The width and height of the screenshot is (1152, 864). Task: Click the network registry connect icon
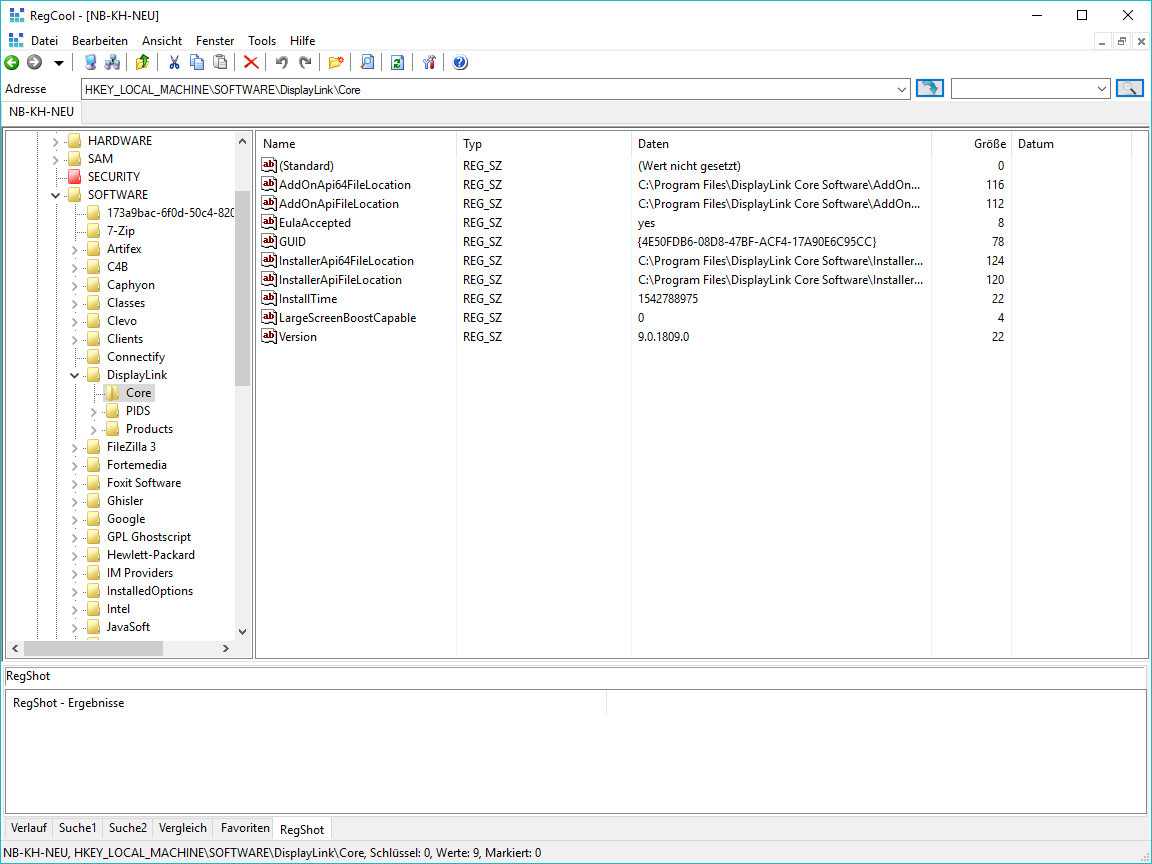coord(112,62)
